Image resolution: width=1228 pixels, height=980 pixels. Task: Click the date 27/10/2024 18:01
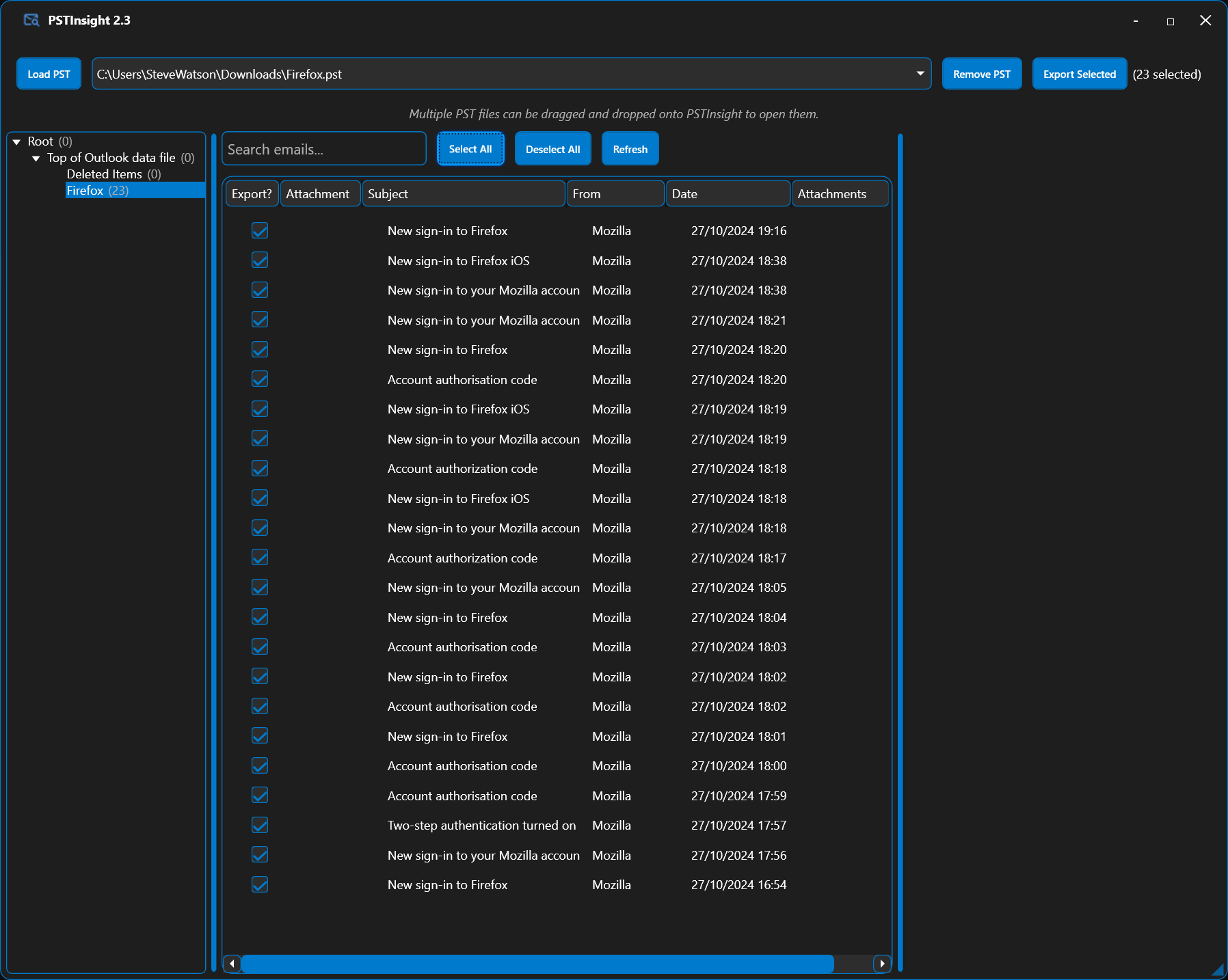point(738,737)
